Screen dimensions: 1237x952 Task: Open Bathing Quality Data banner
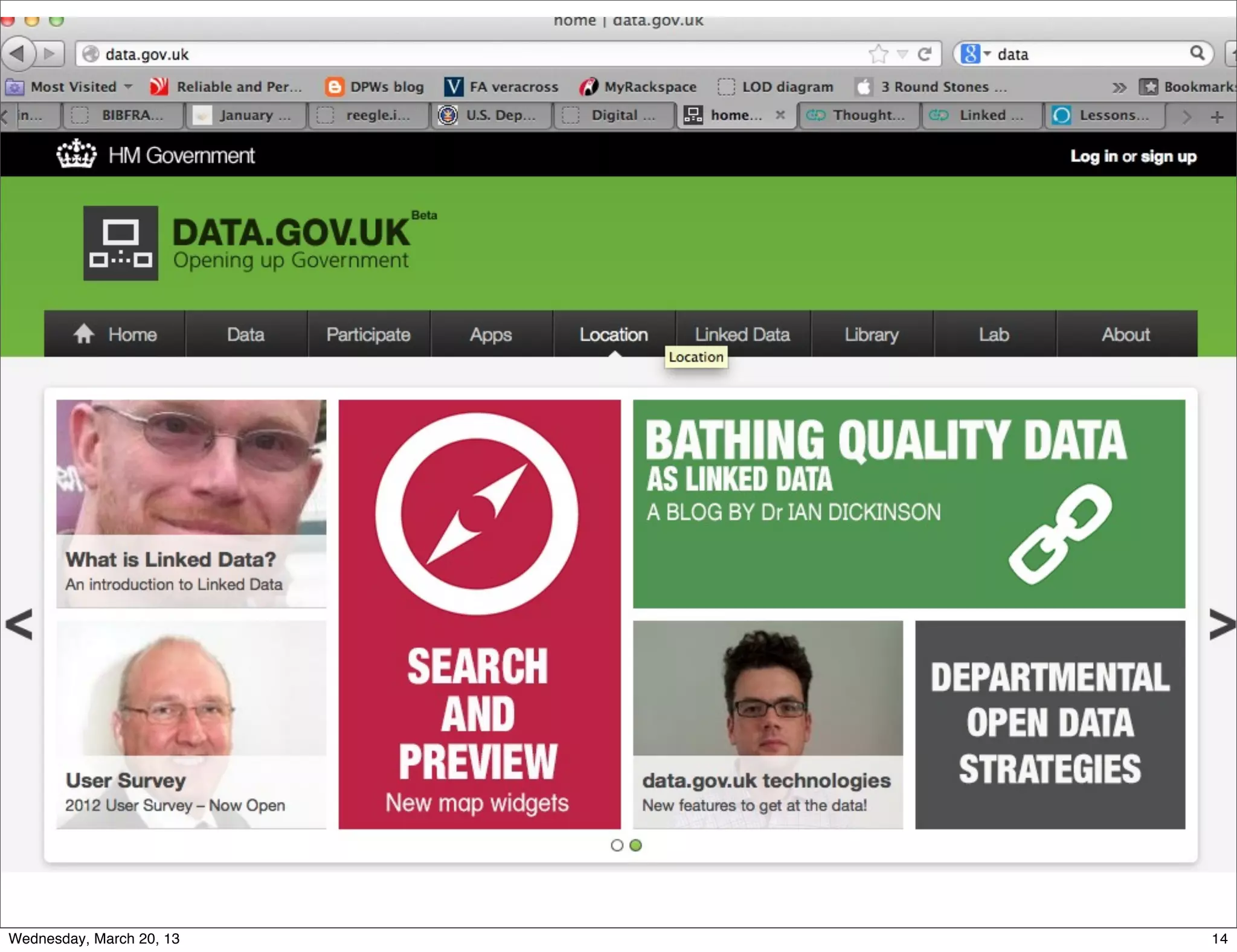(908, 503)
